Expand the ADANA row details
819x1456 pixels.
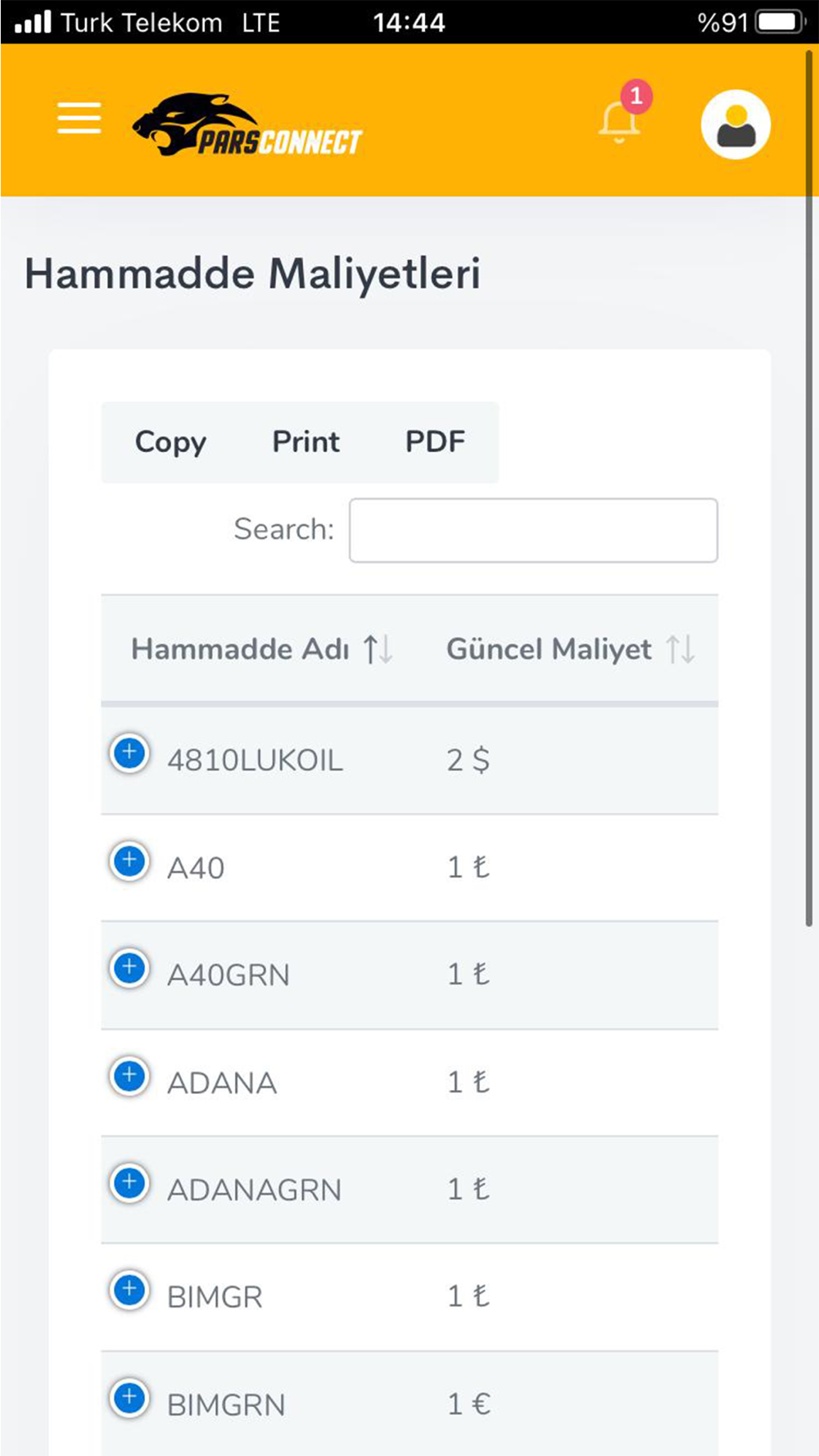129,1075
